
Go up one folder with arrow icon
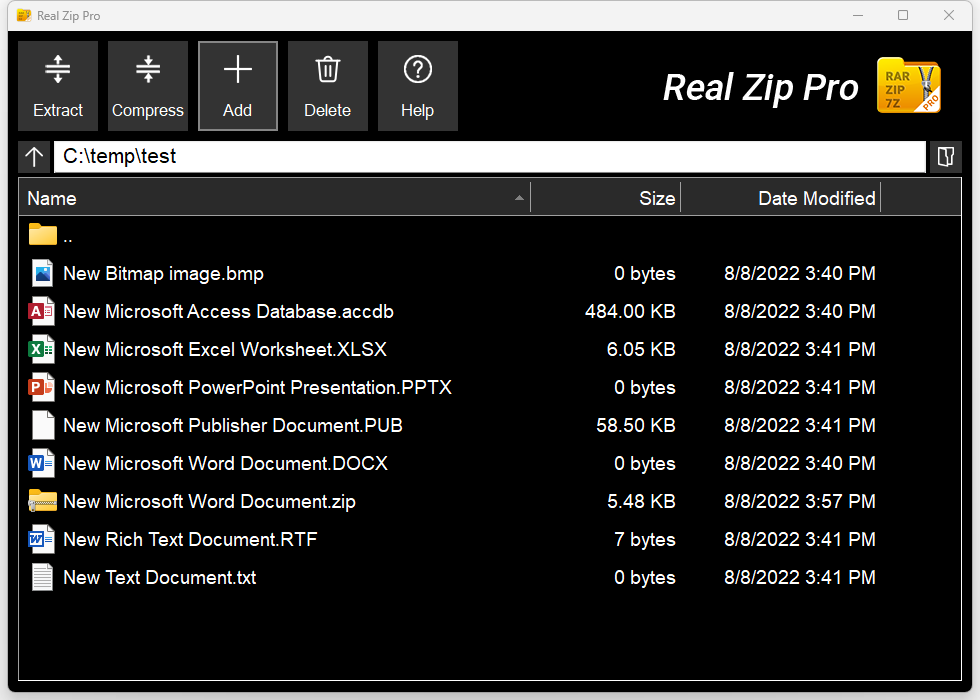click(34, 156)
